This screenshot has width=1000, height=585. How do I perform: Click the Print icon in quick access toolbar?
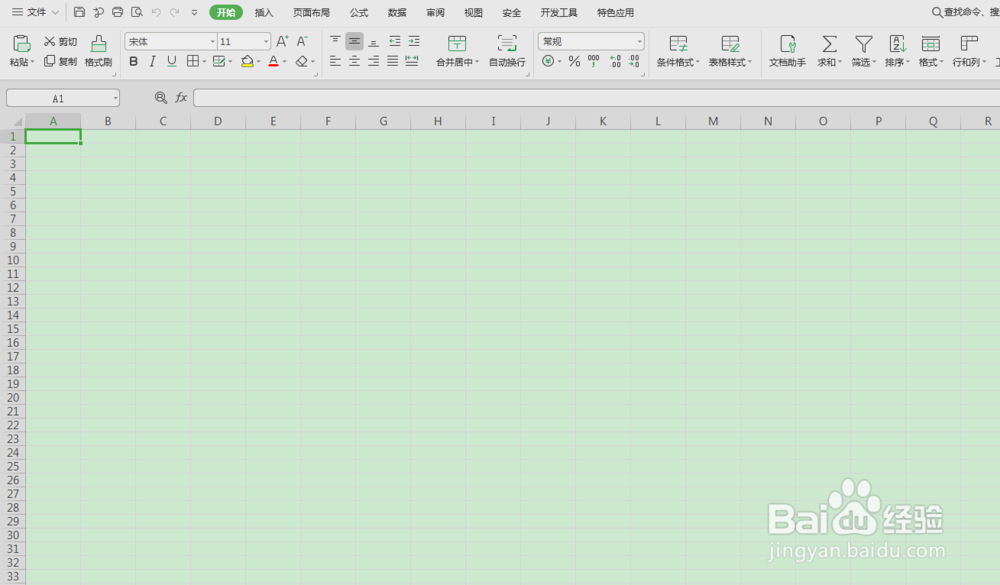(117, 12)
